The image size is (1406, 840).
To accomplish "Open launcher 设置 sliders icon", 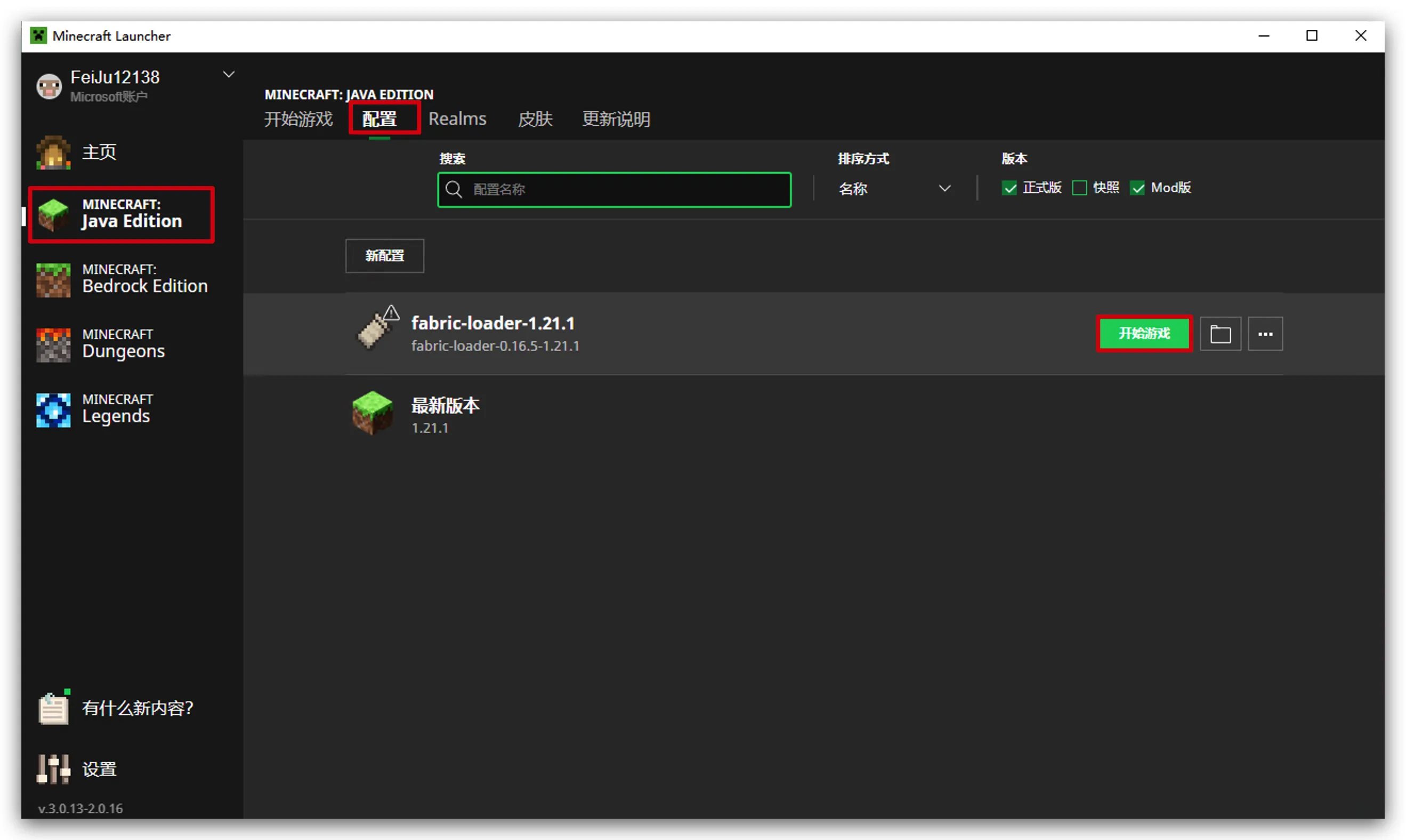I will coord(53,769).
